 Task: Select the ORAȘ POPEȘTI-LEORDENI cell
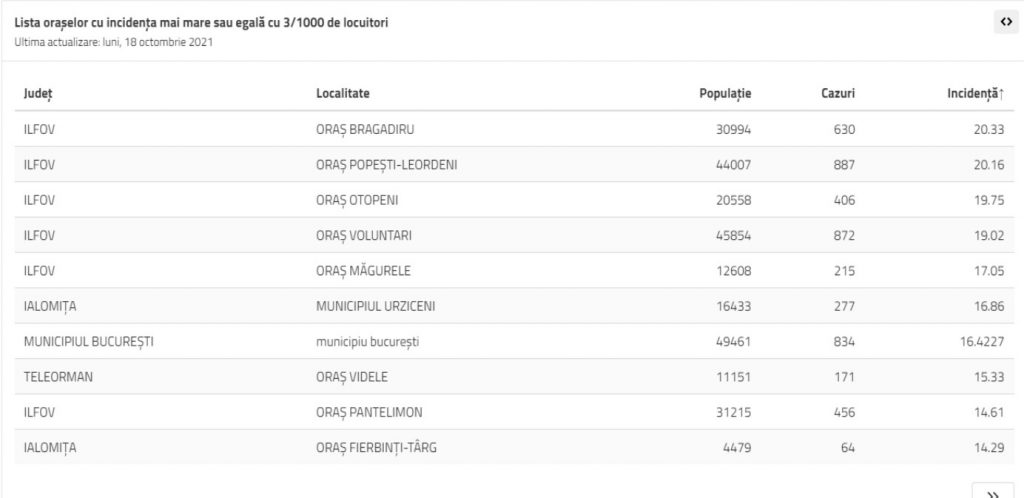(x=386, y=164)
